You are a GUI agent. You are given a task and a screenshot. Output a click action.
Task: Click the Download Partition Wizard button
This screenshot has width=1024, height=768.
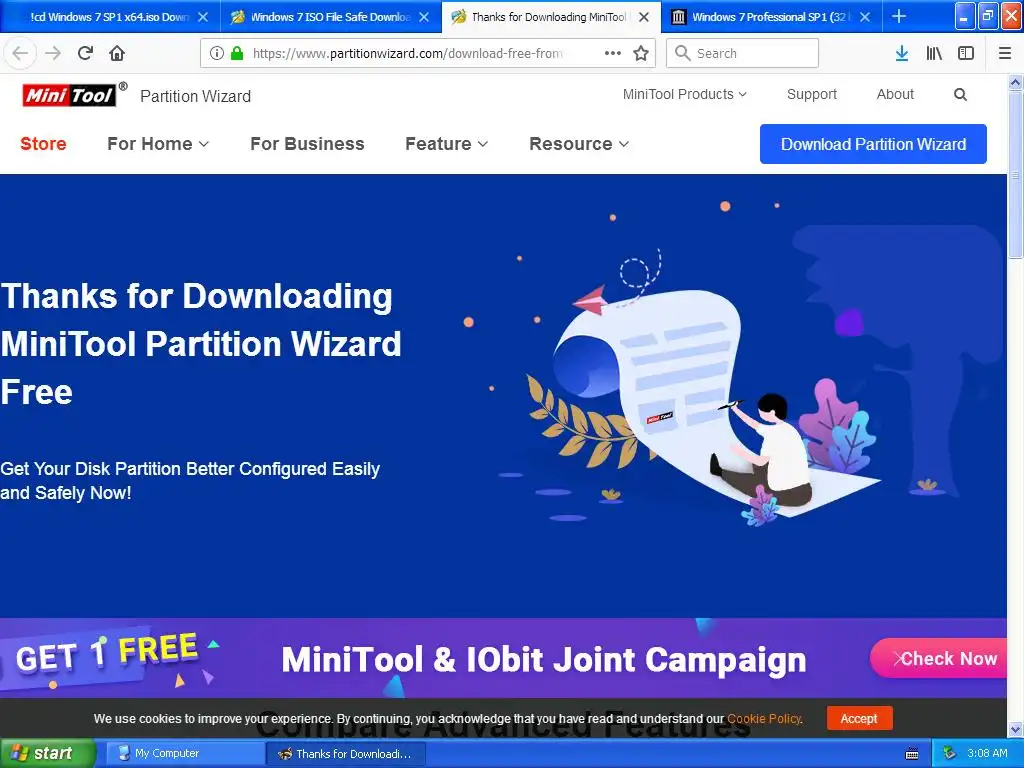pos(873,144)
